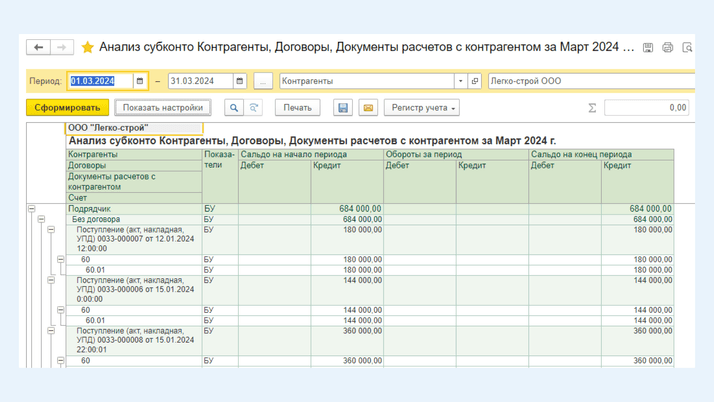Click the Легко-строй ООО input field
Viewport: 714px width, 402px height.
click(592, 81)
